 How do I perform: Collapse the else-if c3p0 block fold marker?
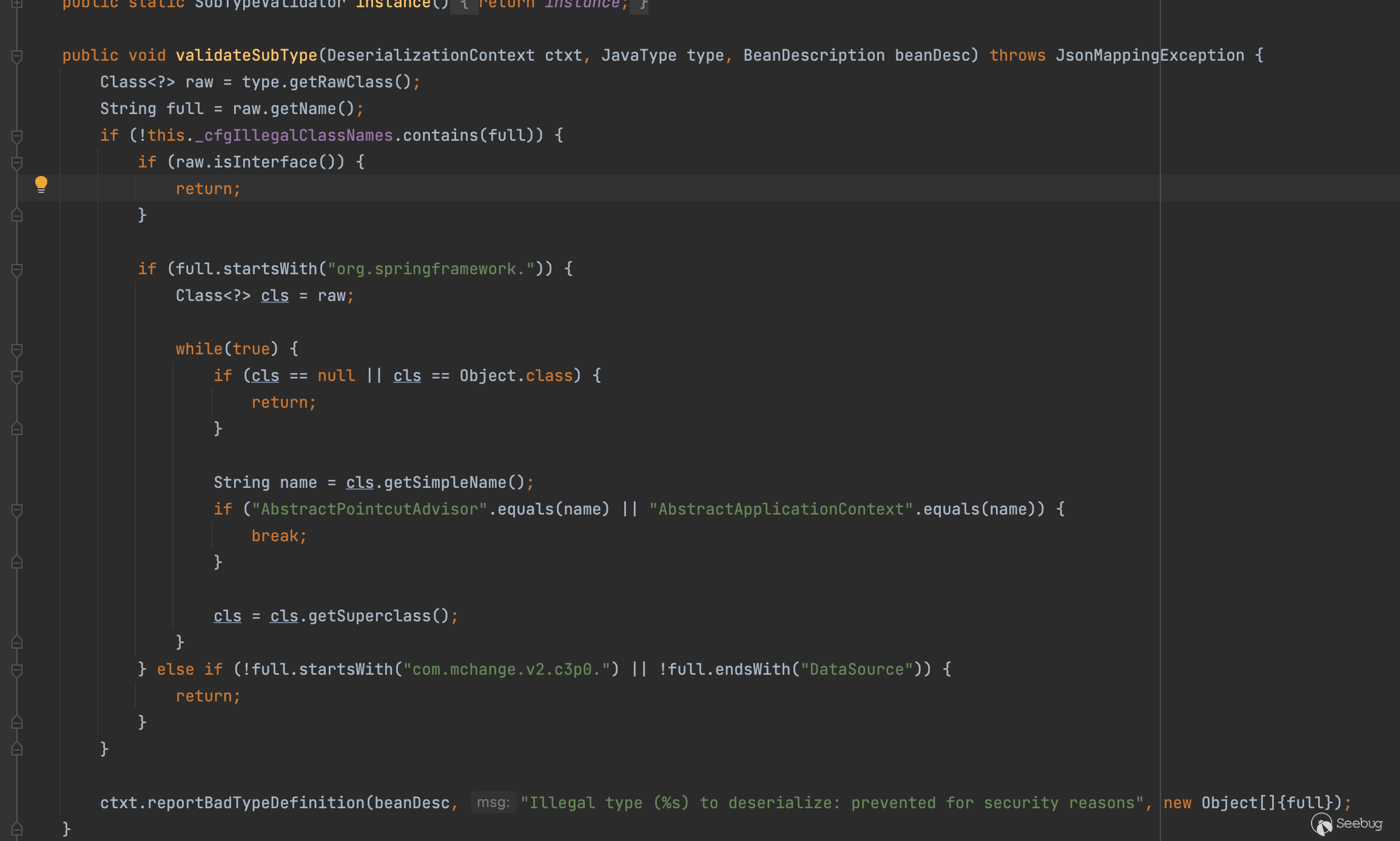17,670
